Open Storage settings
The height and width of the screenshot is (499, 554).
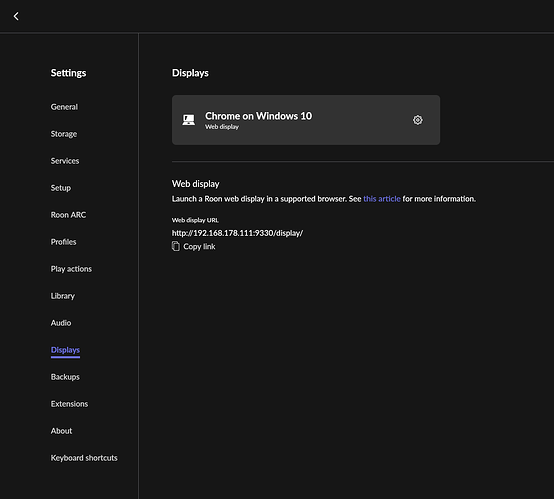64,134
